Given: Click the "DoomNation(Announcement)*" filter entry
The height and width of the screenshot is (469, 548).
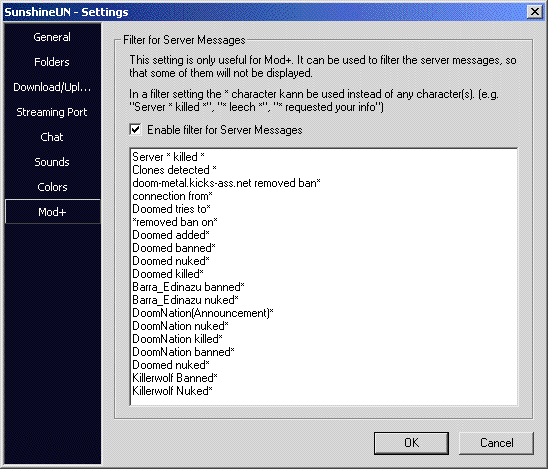Looking at the screenshot, I should pos(203,313).
